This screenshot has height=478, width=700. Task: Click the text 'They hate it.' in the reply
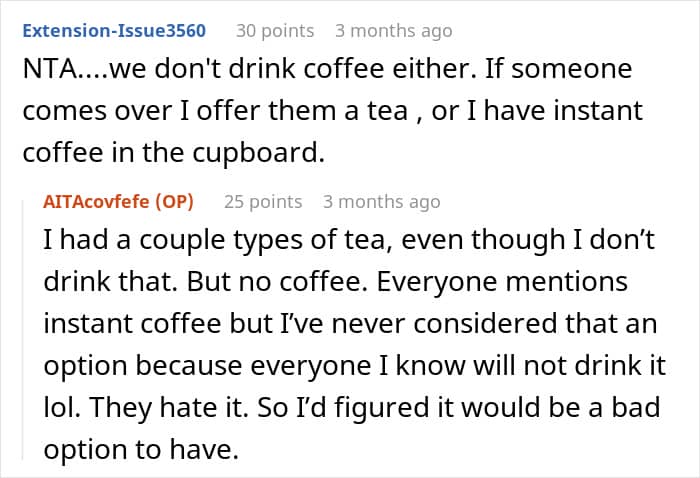[169, 407]
